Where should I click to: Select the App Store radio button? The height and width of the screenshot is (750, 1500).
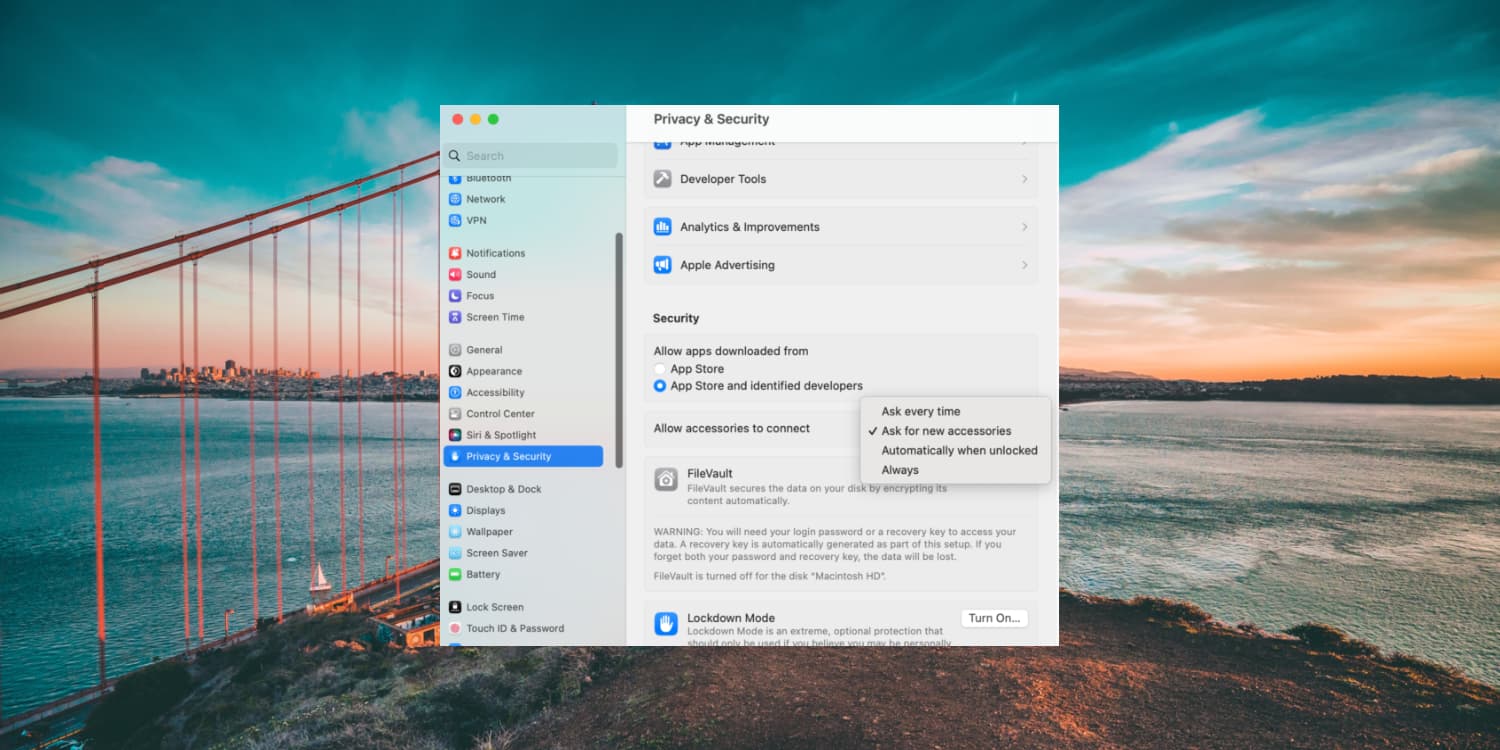pos(660,369)
